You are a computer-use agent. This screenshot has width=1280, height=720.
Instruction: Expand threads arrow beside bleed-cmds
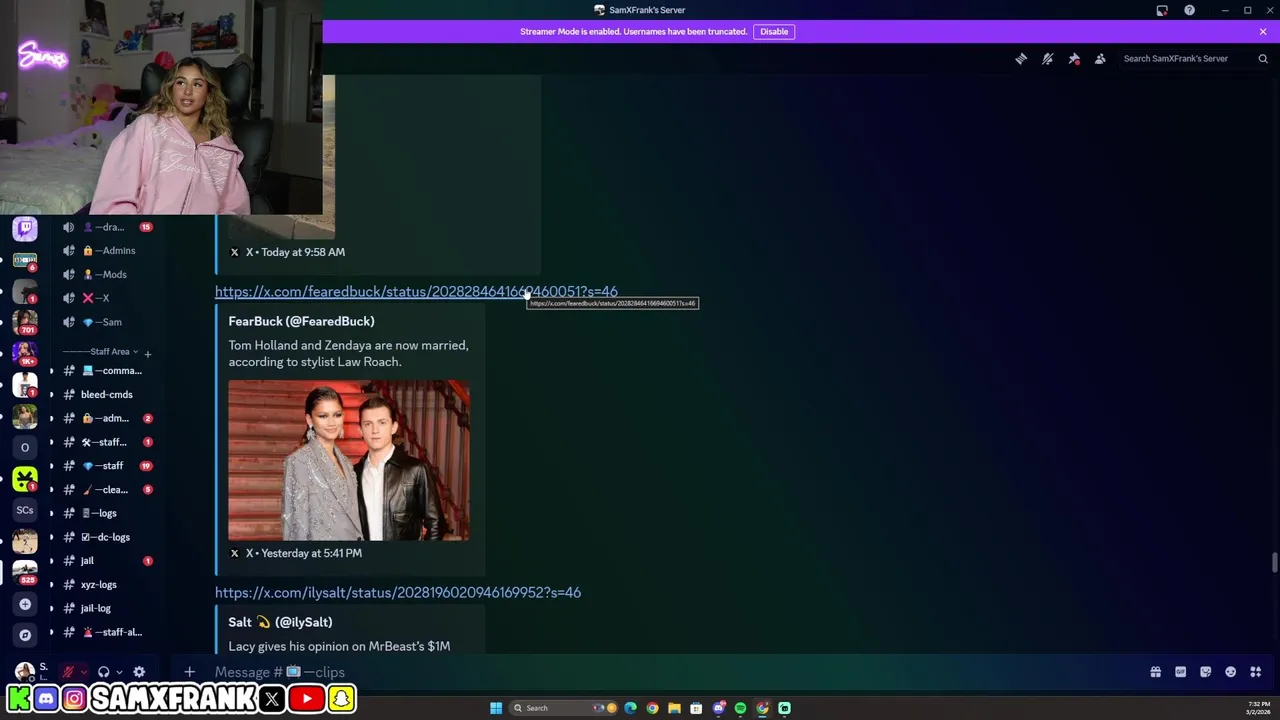click(52, 395)
